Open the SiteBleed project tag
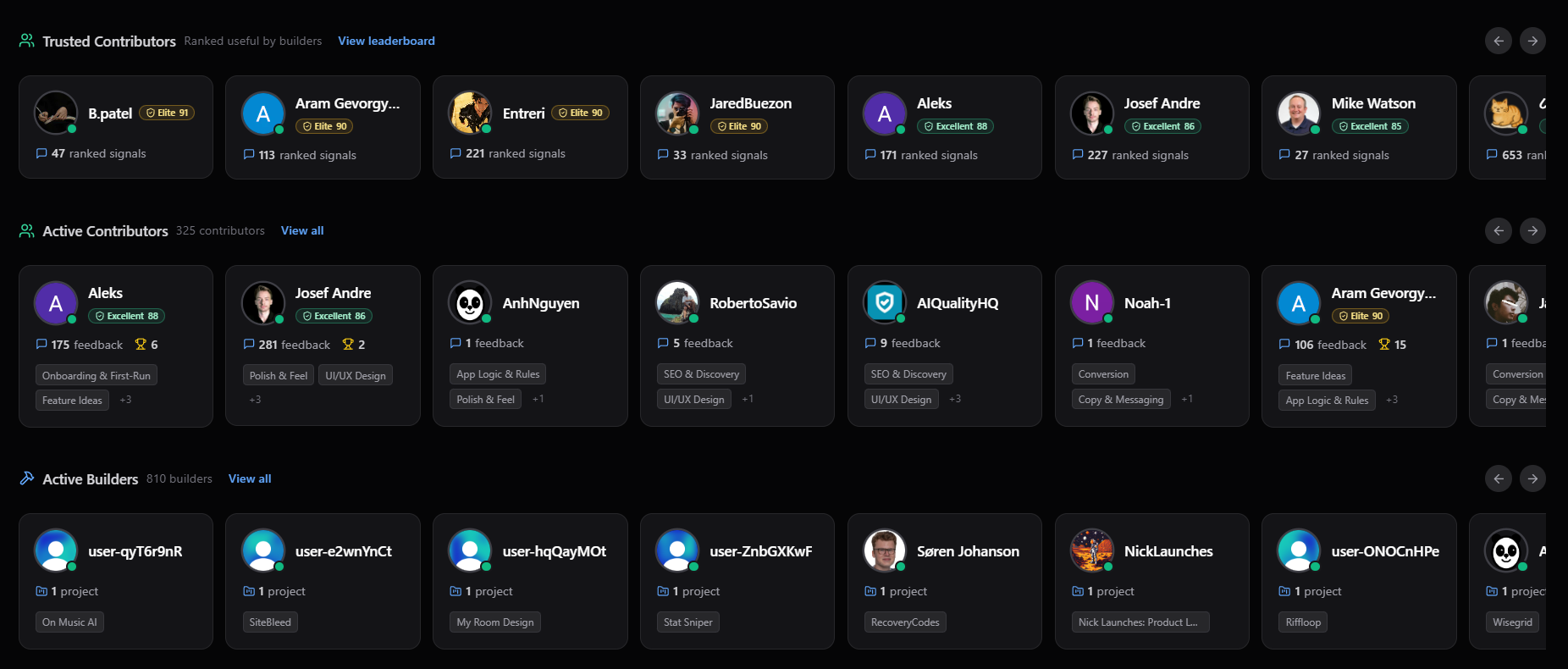The width and height of the screenshot is (1568, 669). pyautogui.click(x=270, y=622)
